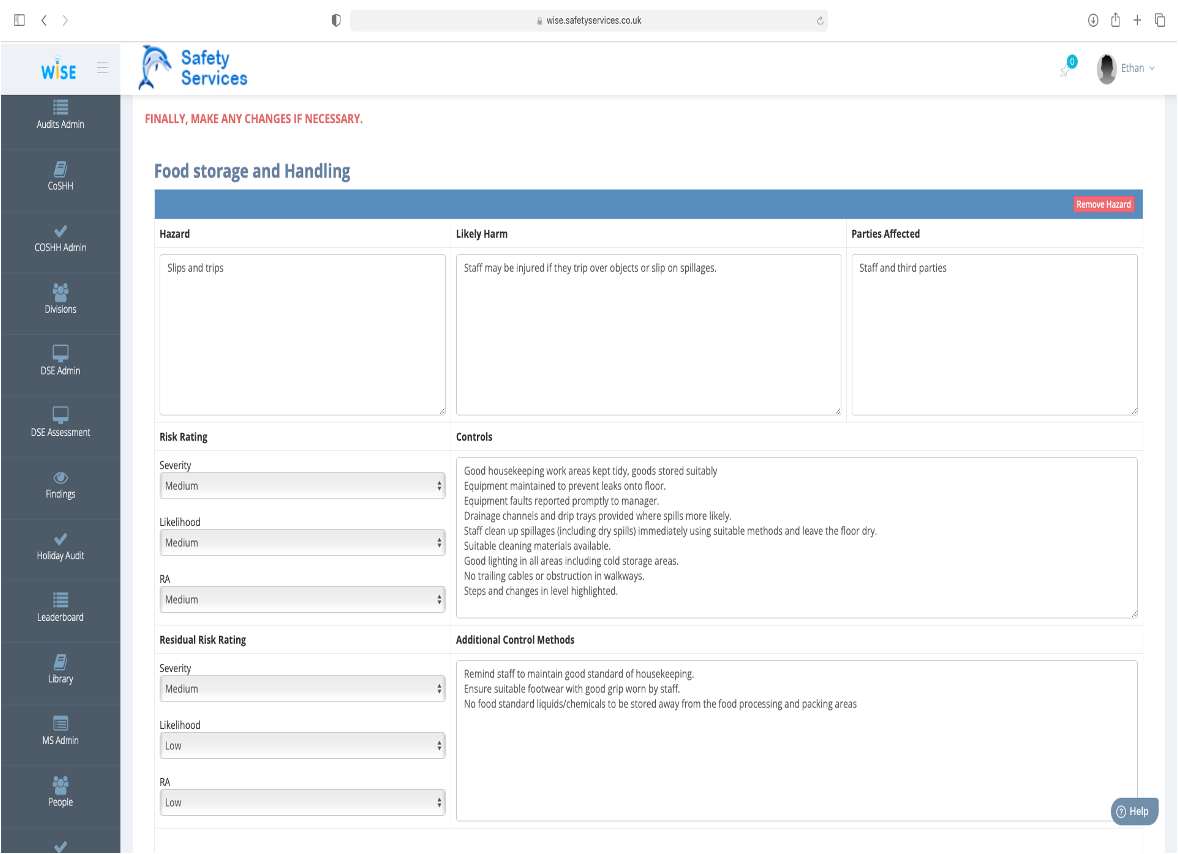Screen dimensions: 1178x854
Task: Click Controls textarea resize handle
Action: (1133, 614)
